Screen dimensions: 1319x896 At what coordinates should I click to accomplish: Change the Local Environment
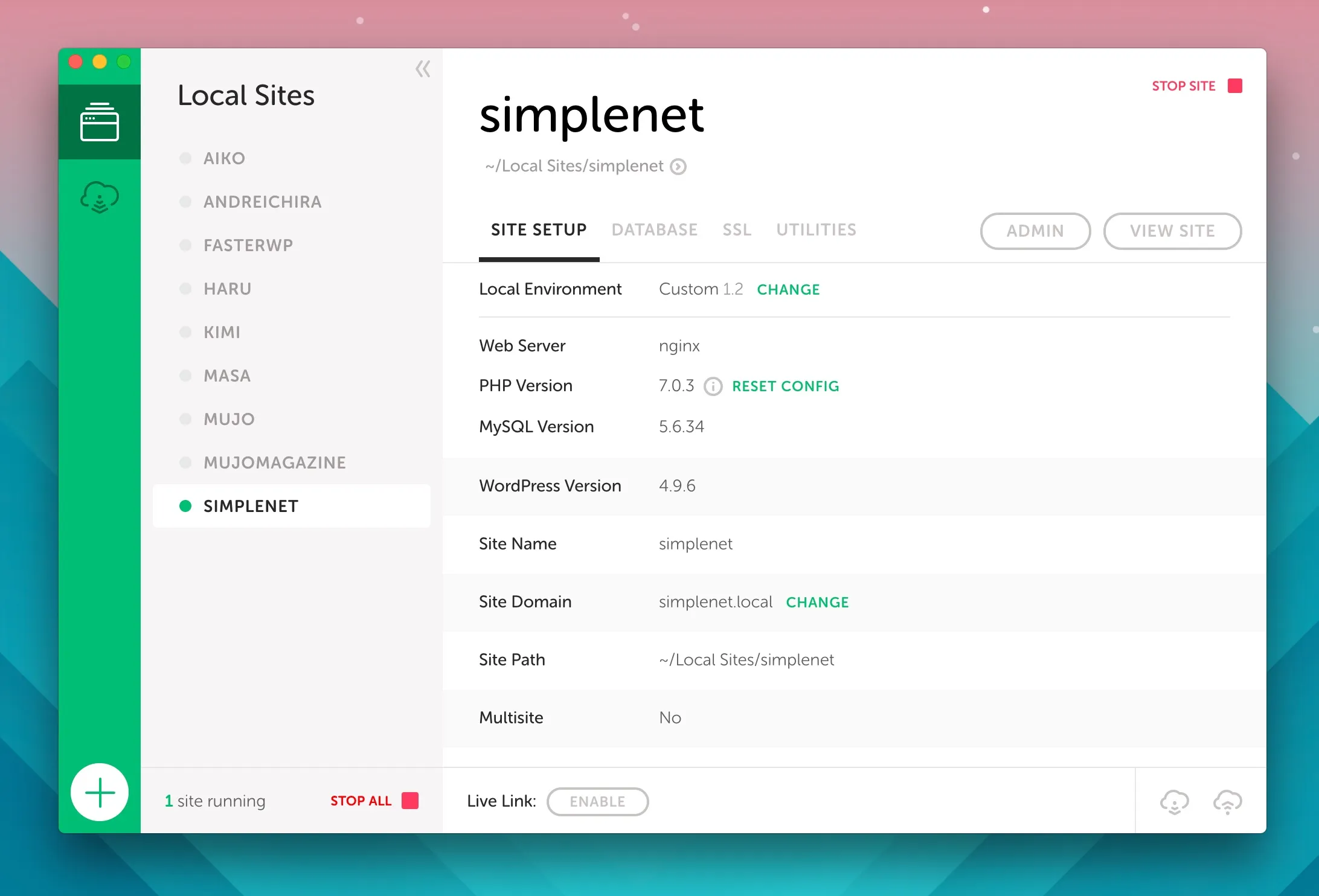click(788, 290)
